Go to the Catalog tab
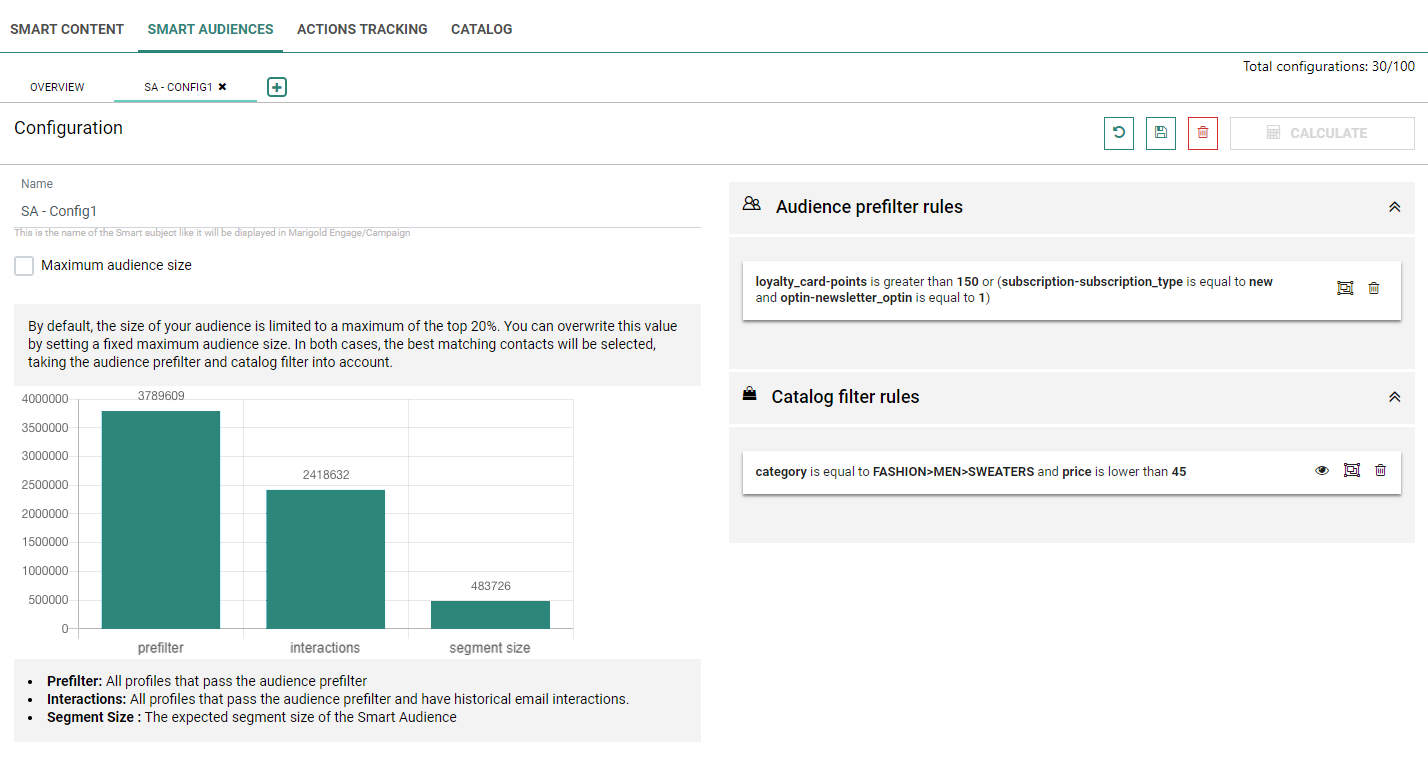The height and width of the screenshot is (765, 1428). (x=481, y=29)
